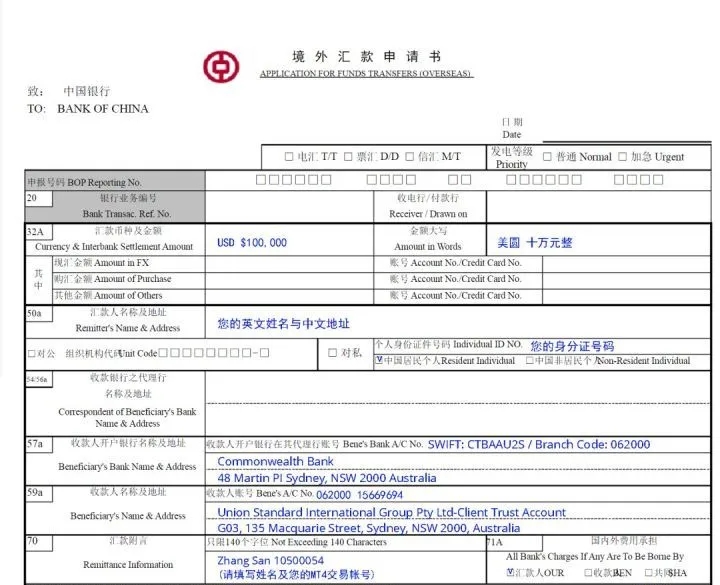Click the '50a' field code box
720x585 pixels.
(39, 314)
